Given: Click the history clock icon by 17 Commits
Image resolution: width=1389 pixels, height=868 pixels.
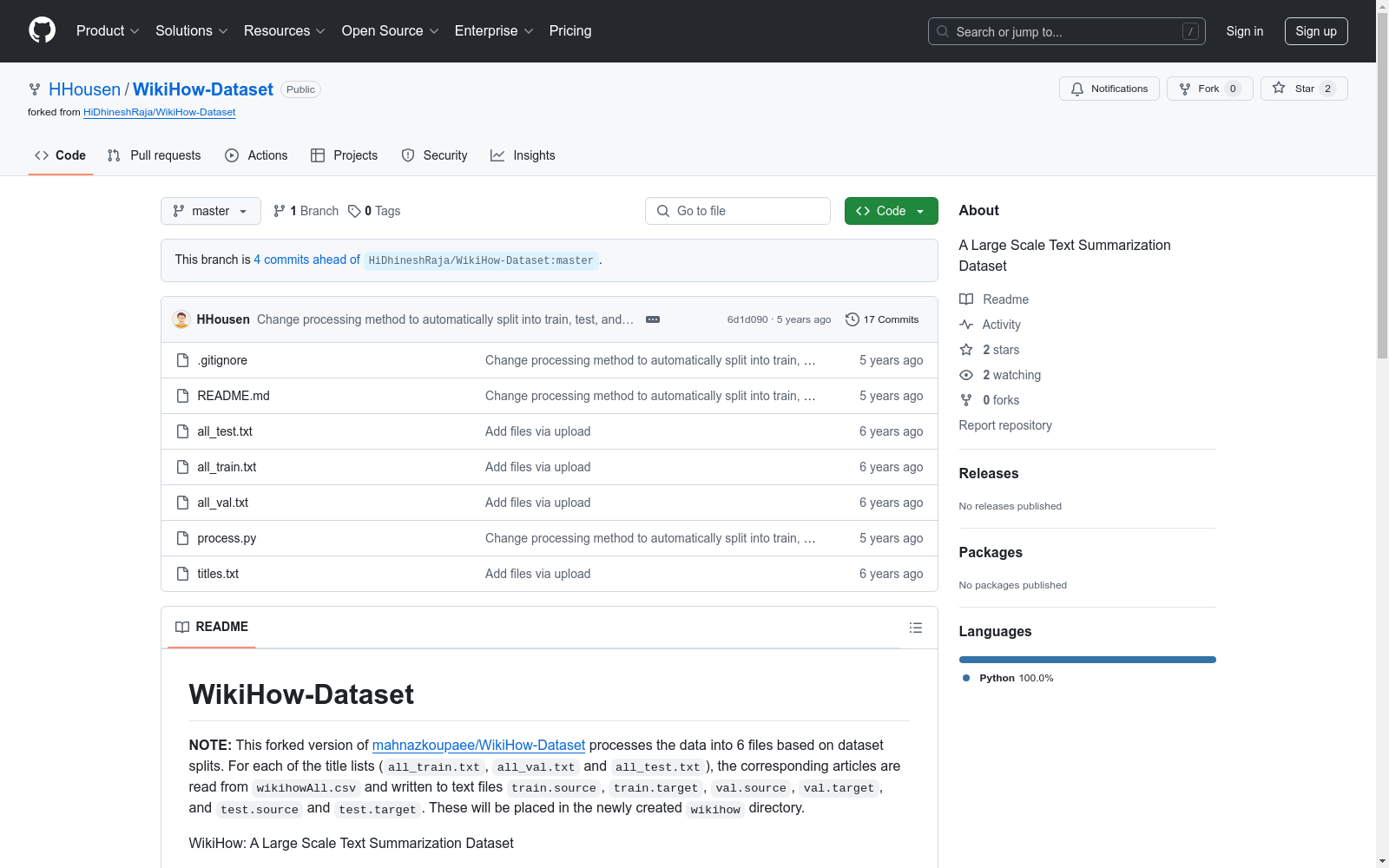Looking at the screenshot, I should 852,319.
